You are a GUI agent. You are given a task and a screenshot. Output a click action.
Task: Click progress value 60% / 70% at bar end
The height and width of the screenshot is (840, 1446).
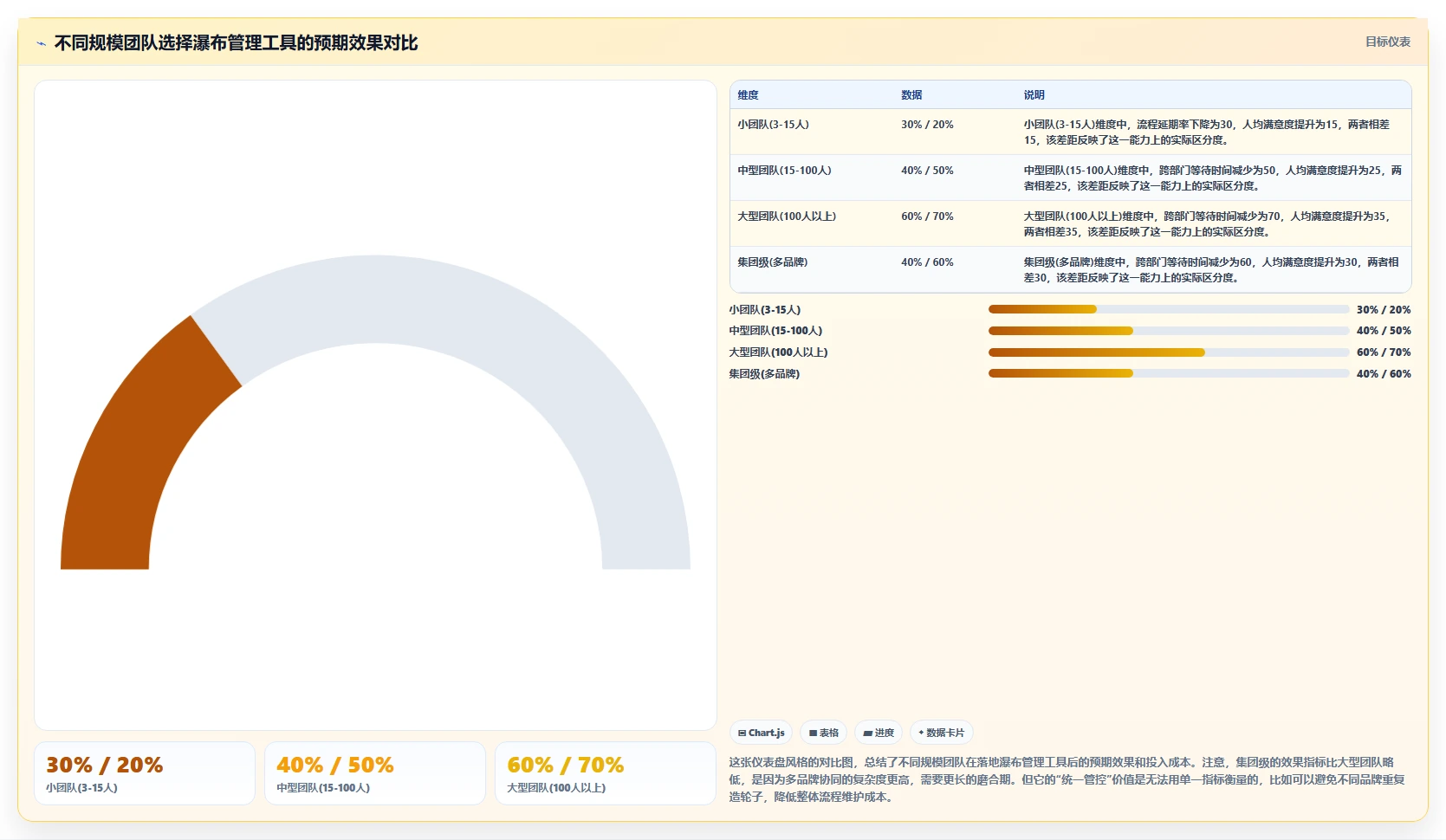pyautogui.click(x=1384, y=352)
